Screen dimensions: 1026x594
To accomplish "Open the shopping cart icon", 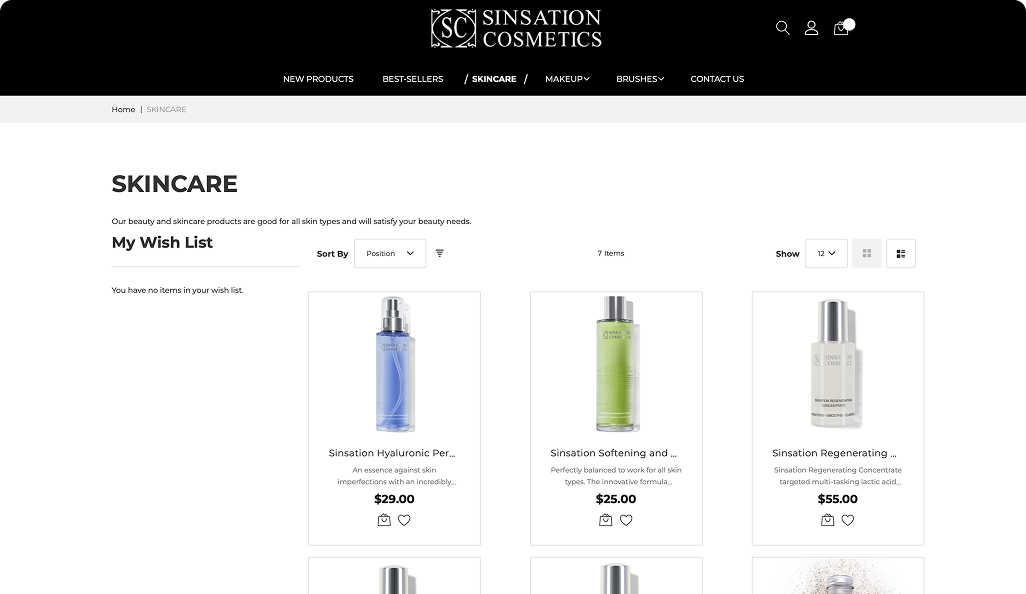I will click(841, 28).
